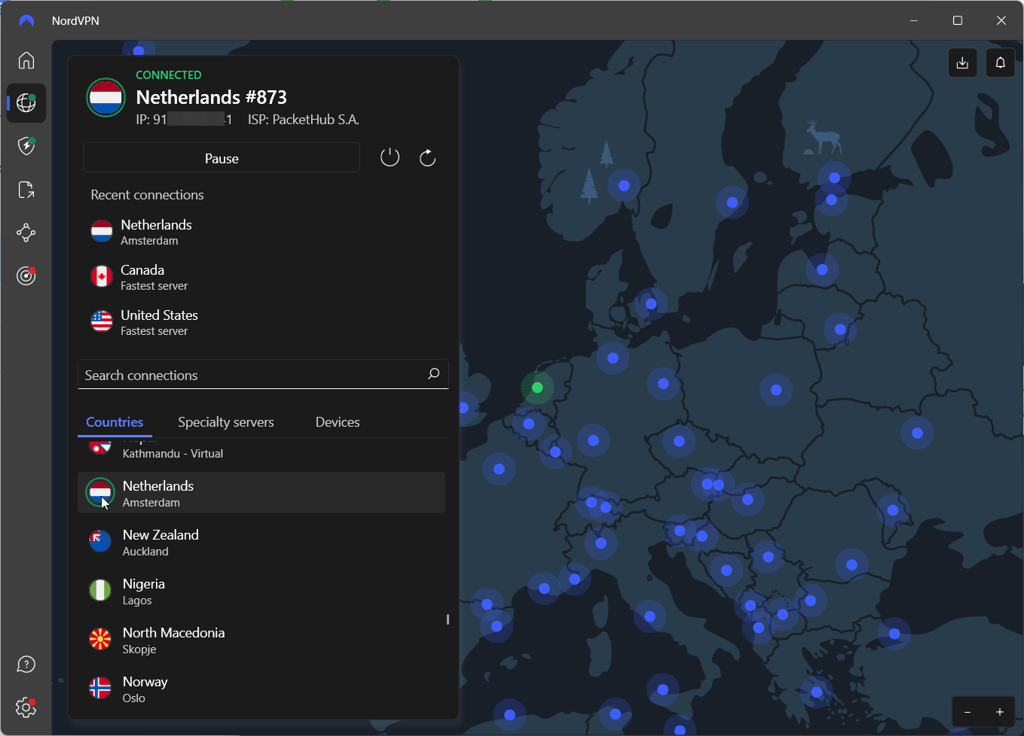Screen dimensions: 1024x736
Task: Connect to North Macedonia Skopje
Action: point(261,640)
